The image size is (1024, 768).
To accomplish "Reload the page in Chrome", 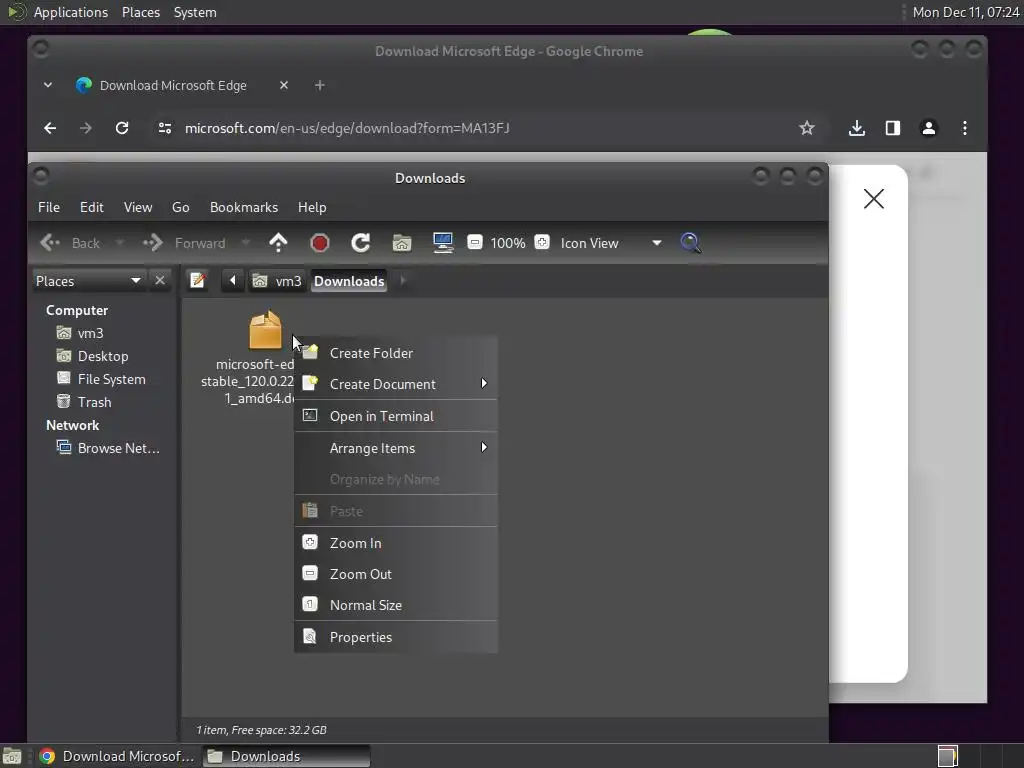I will pyautogui.click(x=121, y=128).
